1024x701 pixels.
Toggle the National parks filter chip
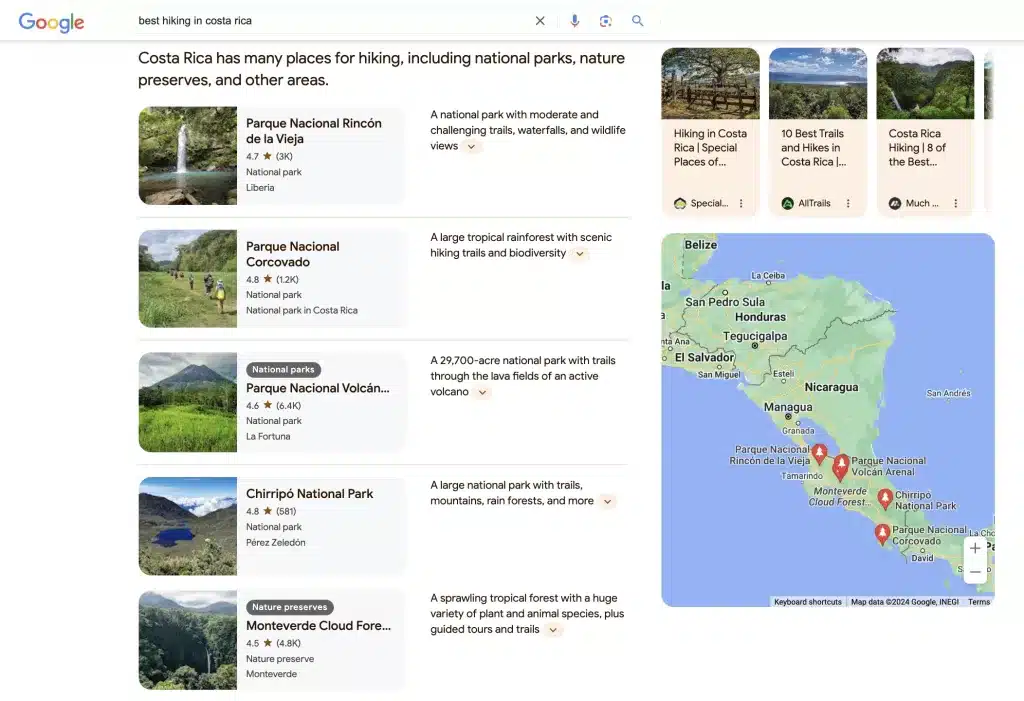(283, 369)
